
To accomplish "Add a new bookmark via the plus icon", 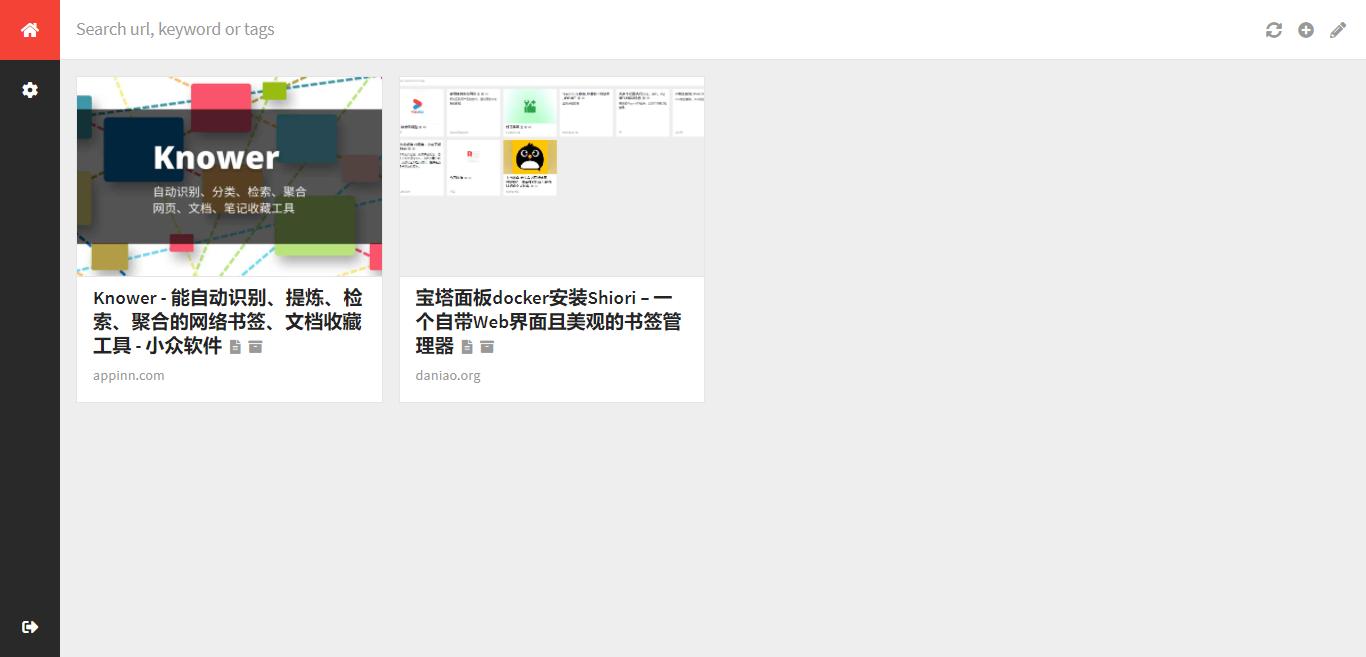I will coord(1306,30).
